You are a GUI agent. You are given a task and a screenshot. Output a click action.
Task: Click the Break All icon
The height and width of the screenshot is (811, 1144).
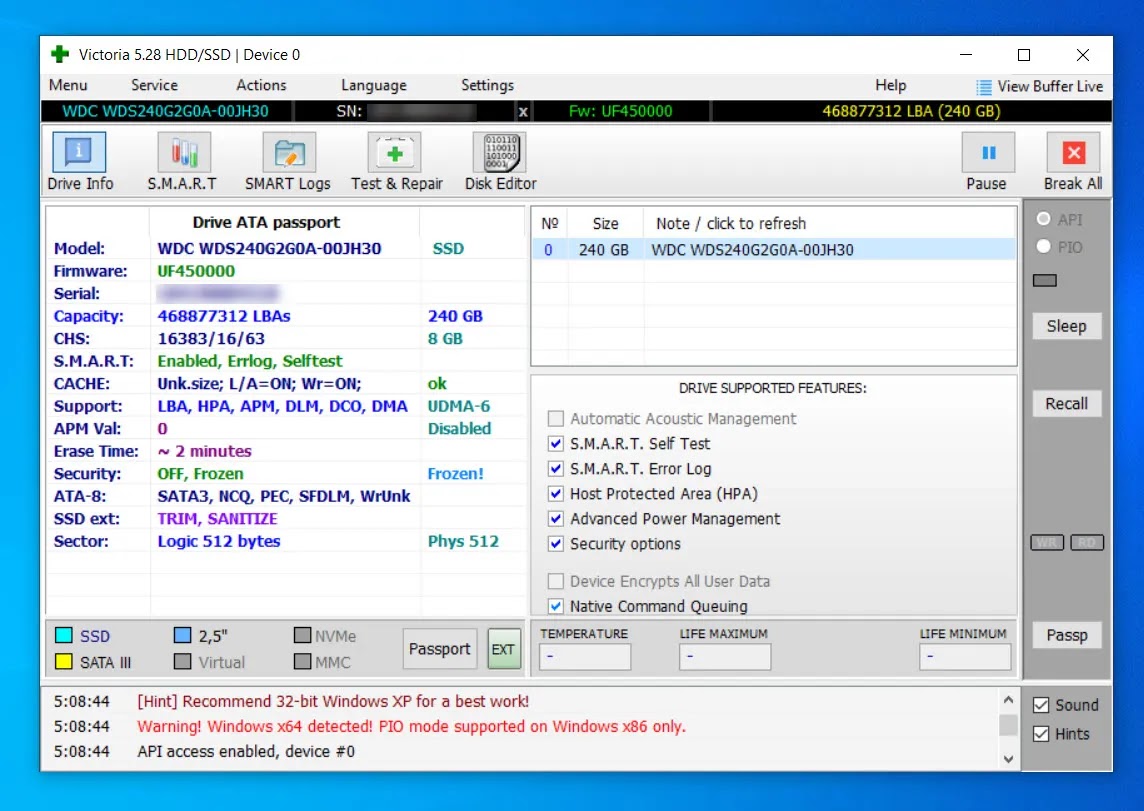click(x=1073, y=152)
